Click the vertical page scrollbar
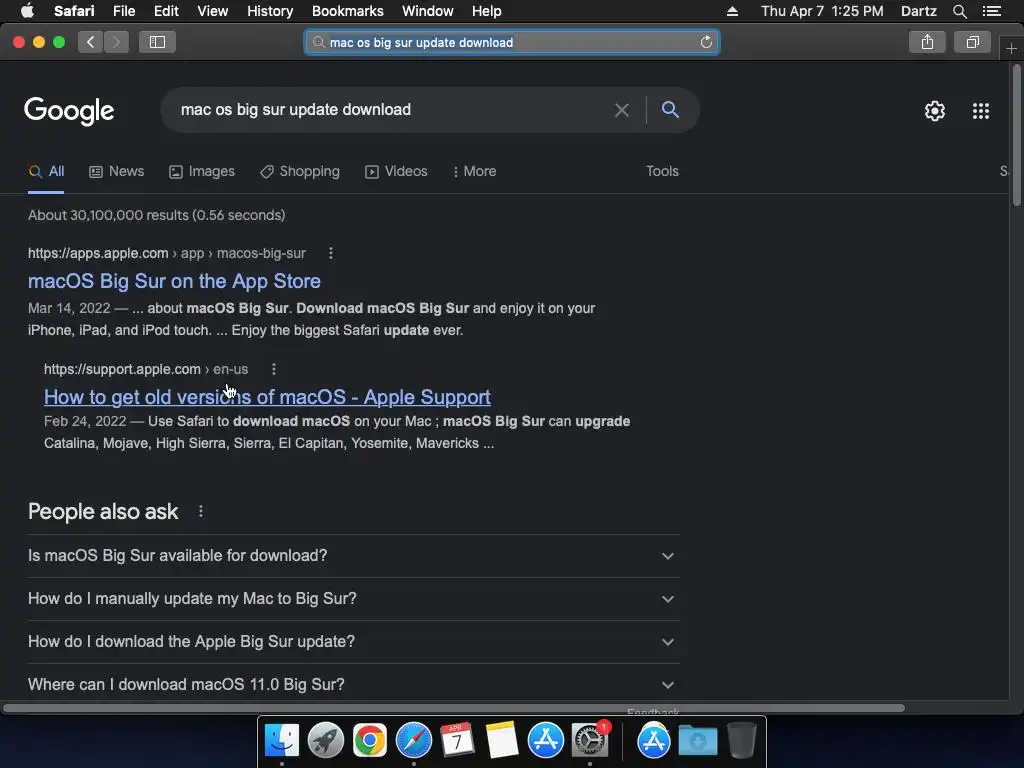The width and height of the screenshot is (1024, 768). pos(1016,135)
